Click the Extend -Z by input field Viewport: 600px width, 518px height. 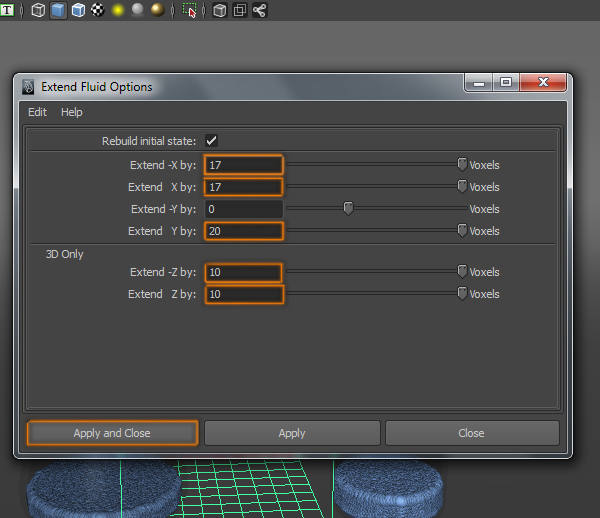pyautogui.click(x=244, y=272)
